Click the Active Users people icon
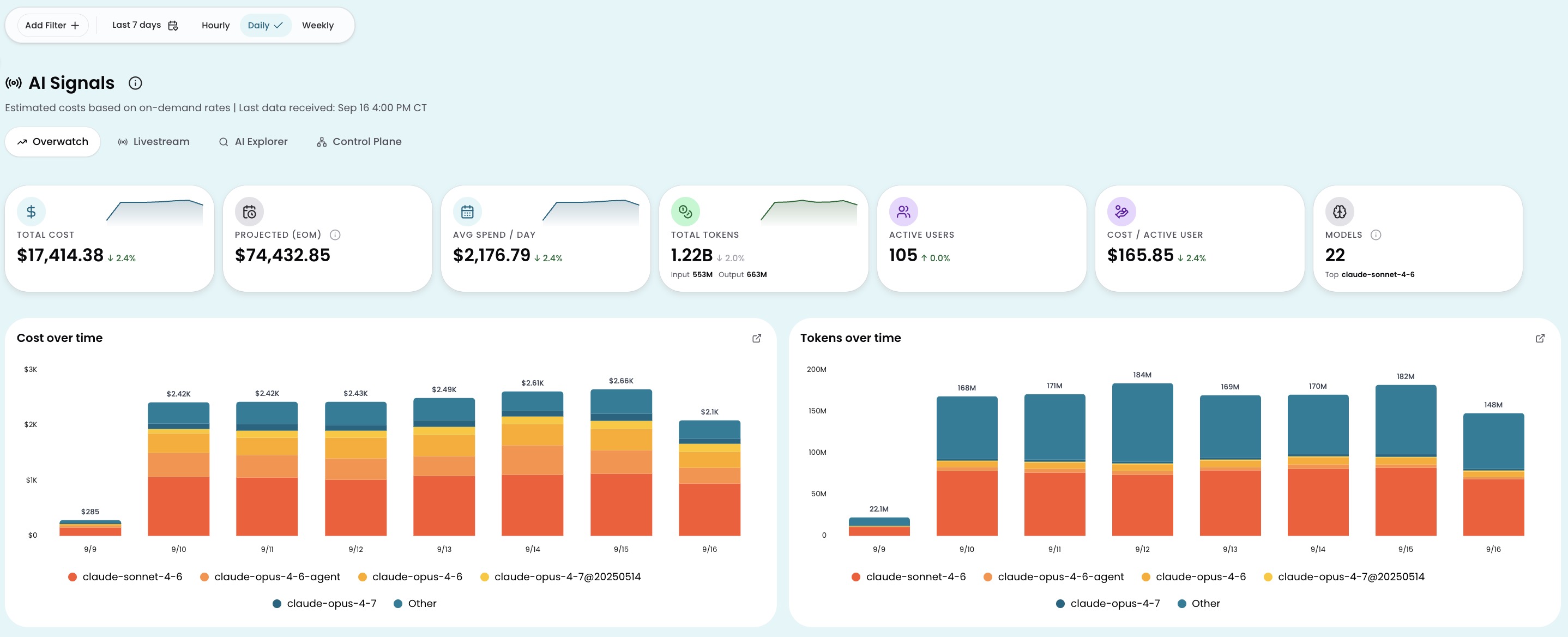The image size is (1568, 637). pyautogui.click(x=903, y=211)
